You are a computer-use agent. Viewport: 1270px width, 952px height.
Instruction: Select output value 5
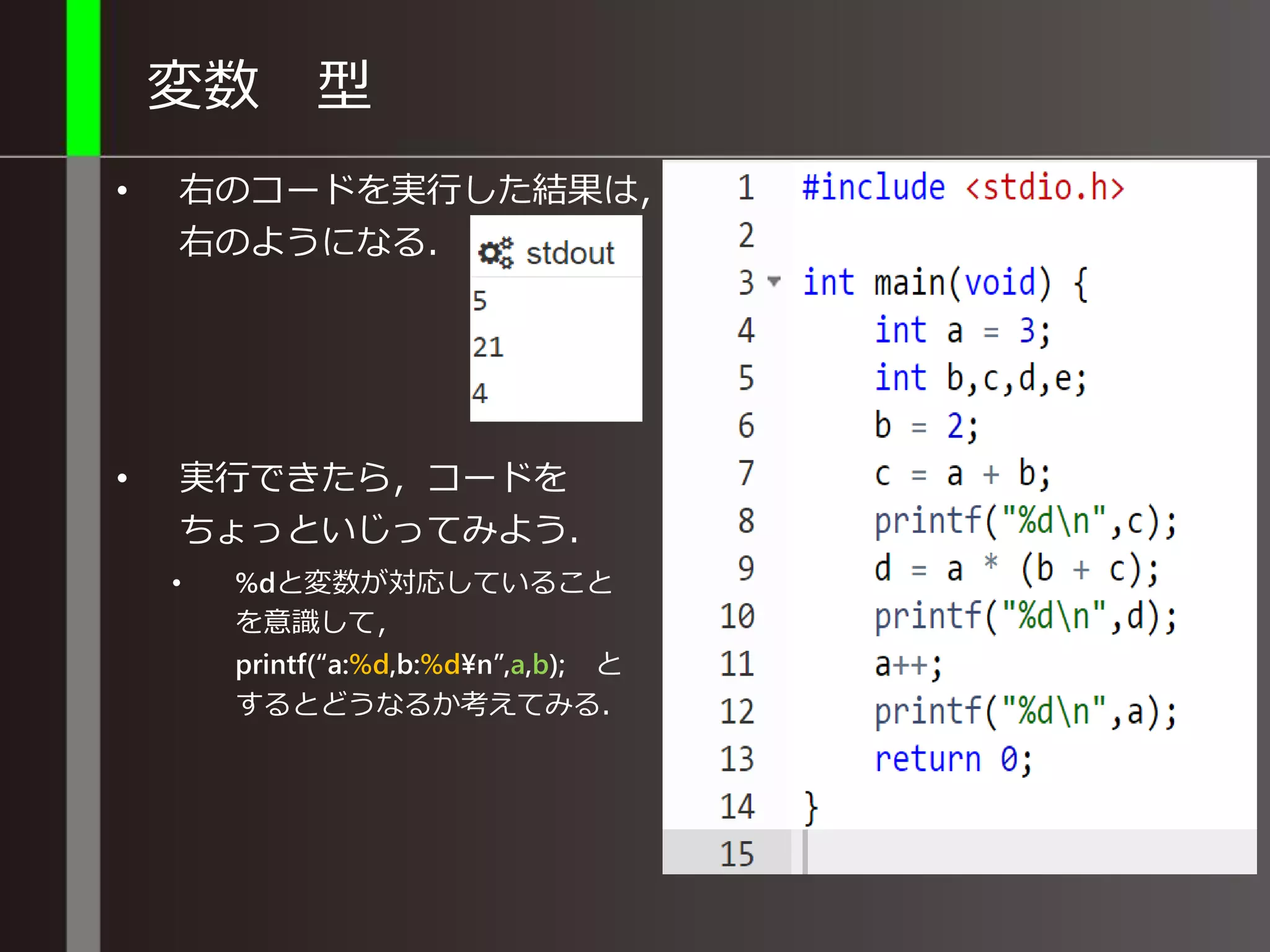pos(480,301)
